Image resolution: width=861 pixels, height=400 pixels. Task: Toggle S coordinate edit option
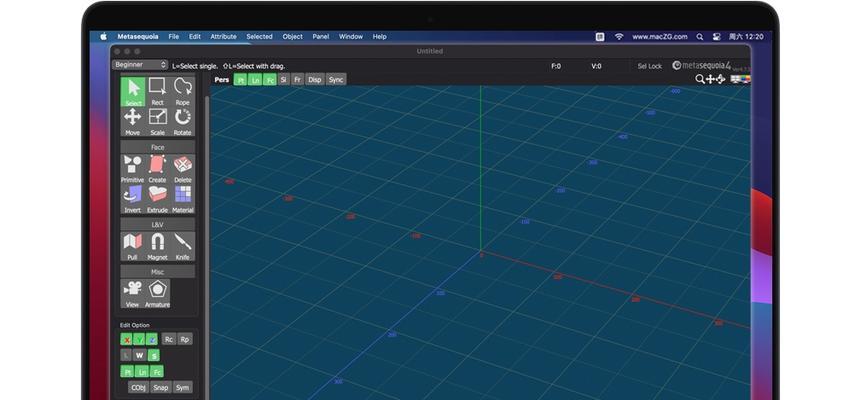[x=154, y=355]
